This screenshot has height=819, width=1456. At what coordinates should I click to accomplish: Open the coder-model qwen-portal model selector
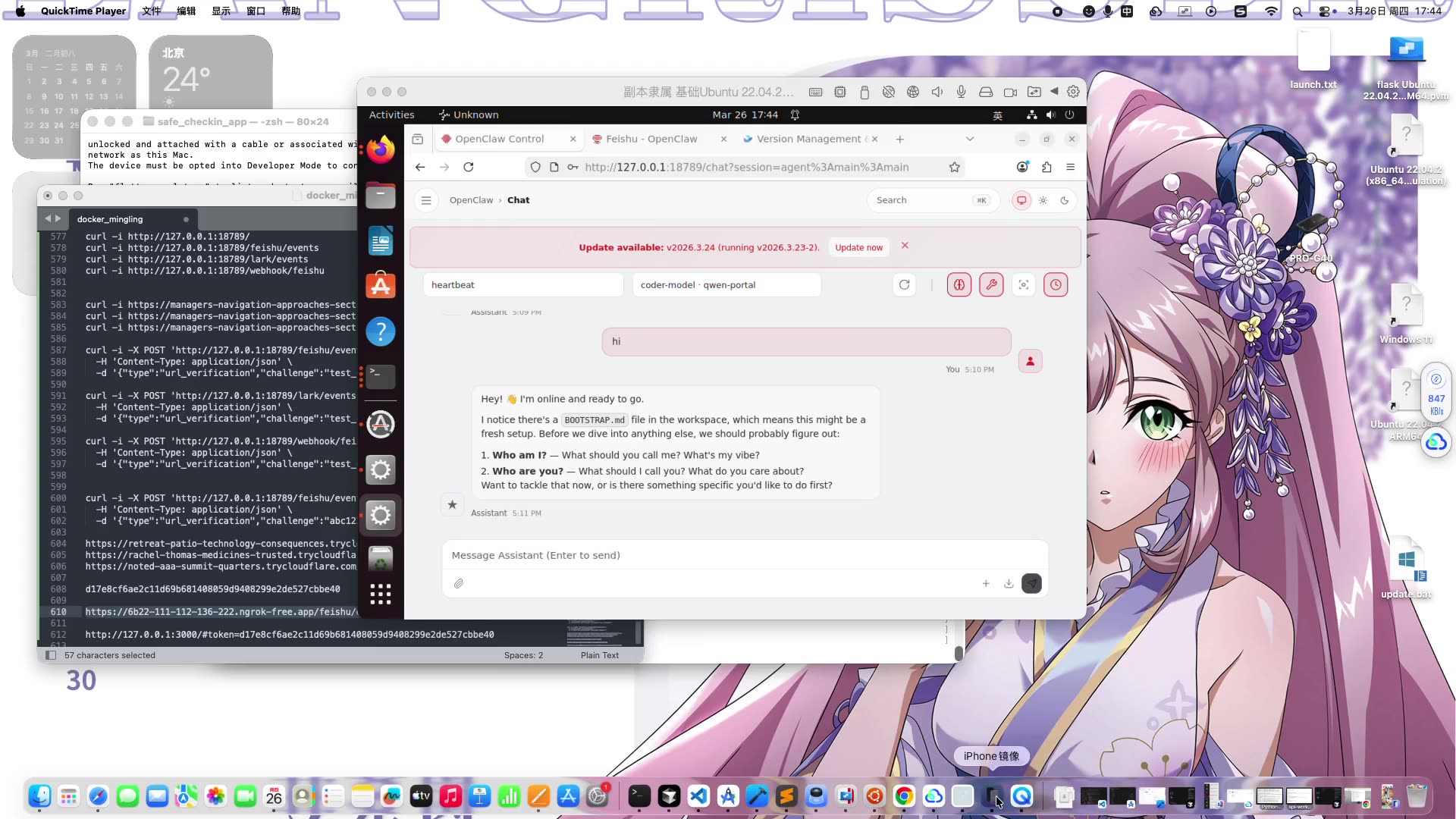(726, 285)
